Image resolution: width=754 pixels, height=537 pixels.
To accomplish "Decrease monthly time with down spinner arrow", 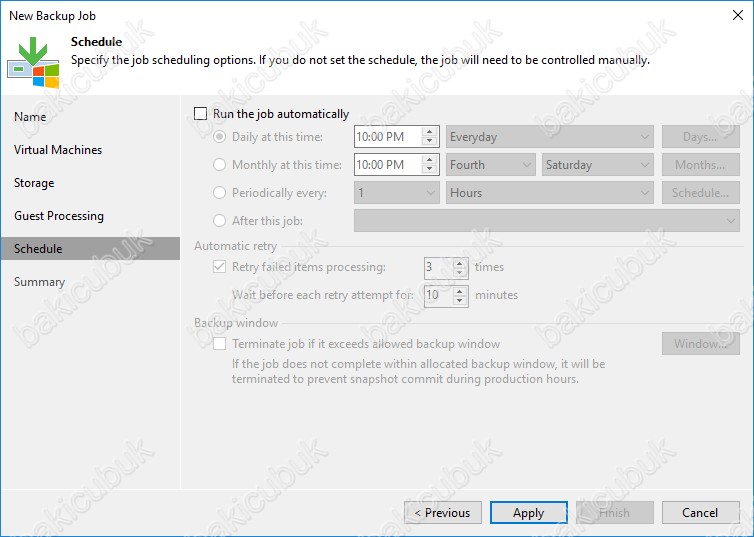I will [x=429, y=170].
